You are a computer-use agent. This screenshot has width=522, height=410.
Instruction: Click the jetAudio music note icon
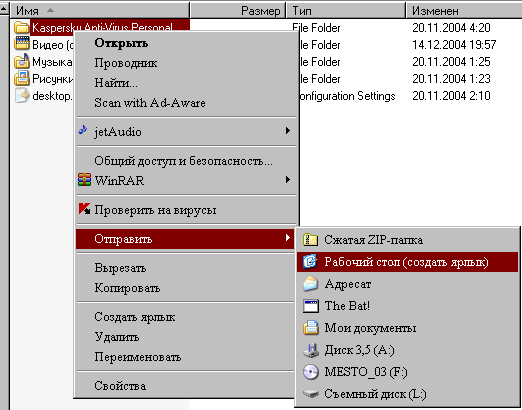(83, 130)
